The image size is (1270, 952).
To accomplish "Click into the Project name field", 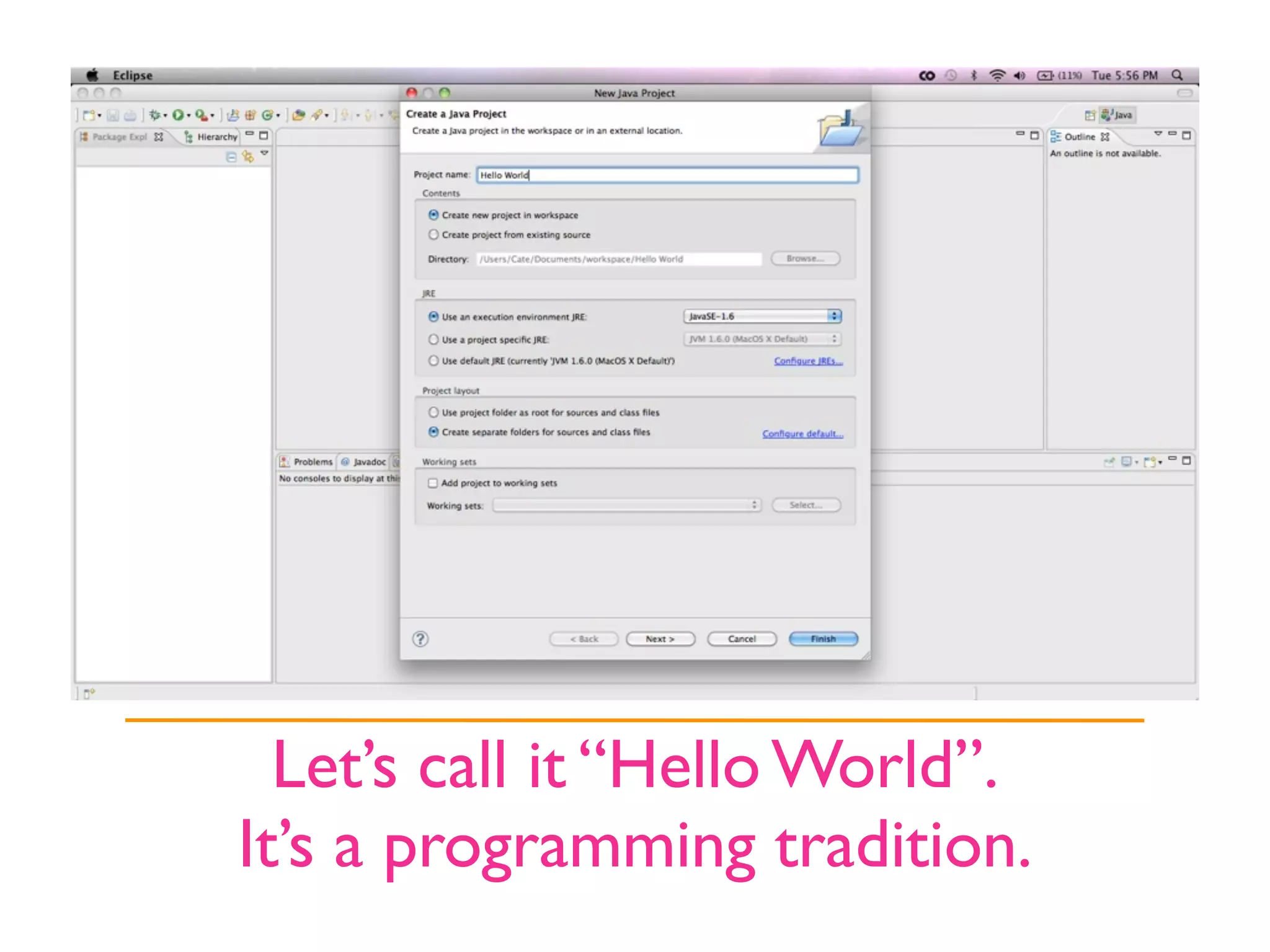I will [667, 175].
